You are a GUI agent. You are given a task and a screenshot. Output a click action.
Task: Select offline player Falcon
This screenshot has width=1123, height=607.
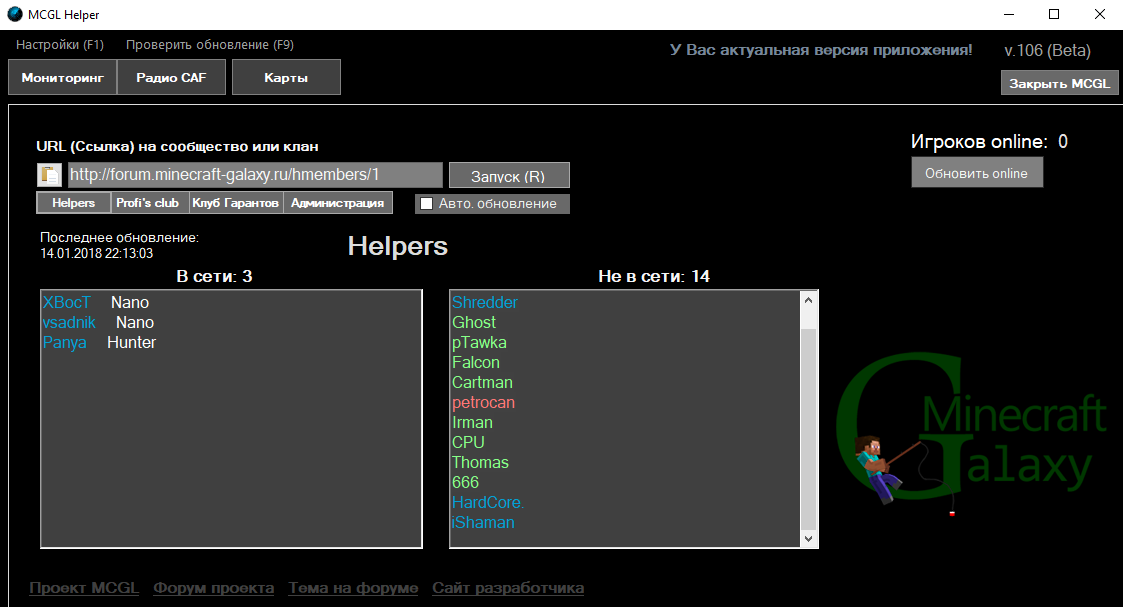[476, 362]
